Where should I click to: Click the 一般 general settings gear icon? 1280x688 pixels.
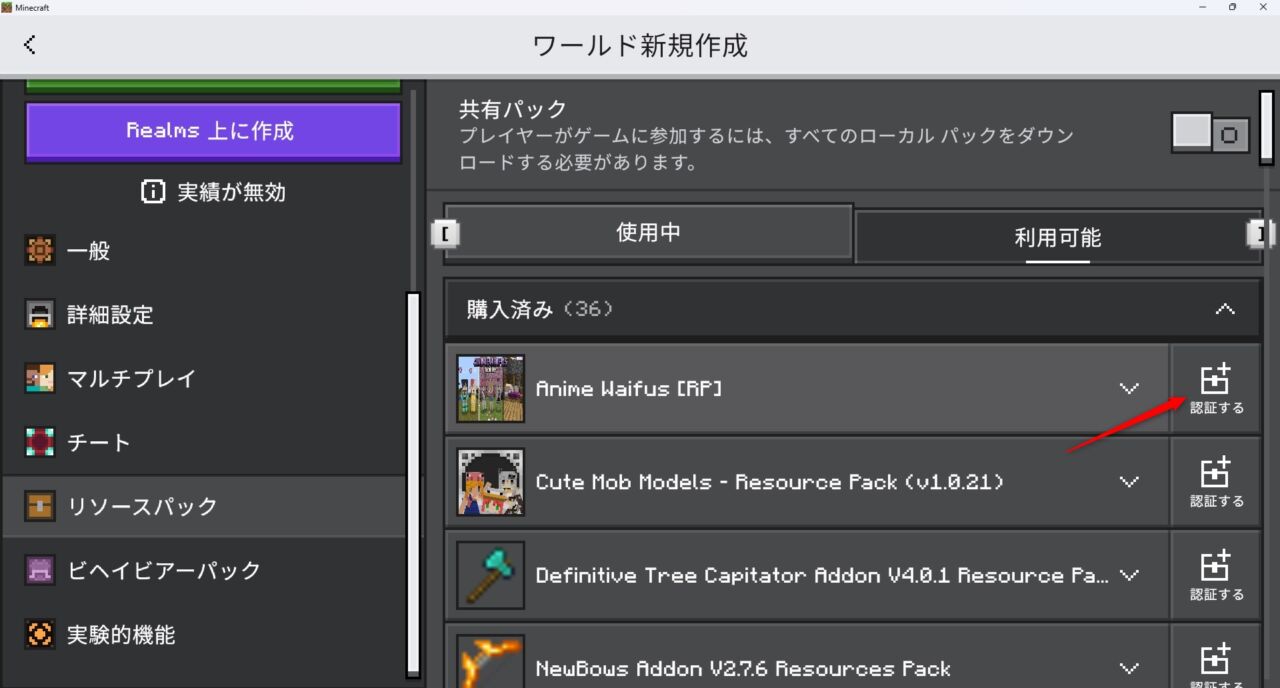[40, 251]
